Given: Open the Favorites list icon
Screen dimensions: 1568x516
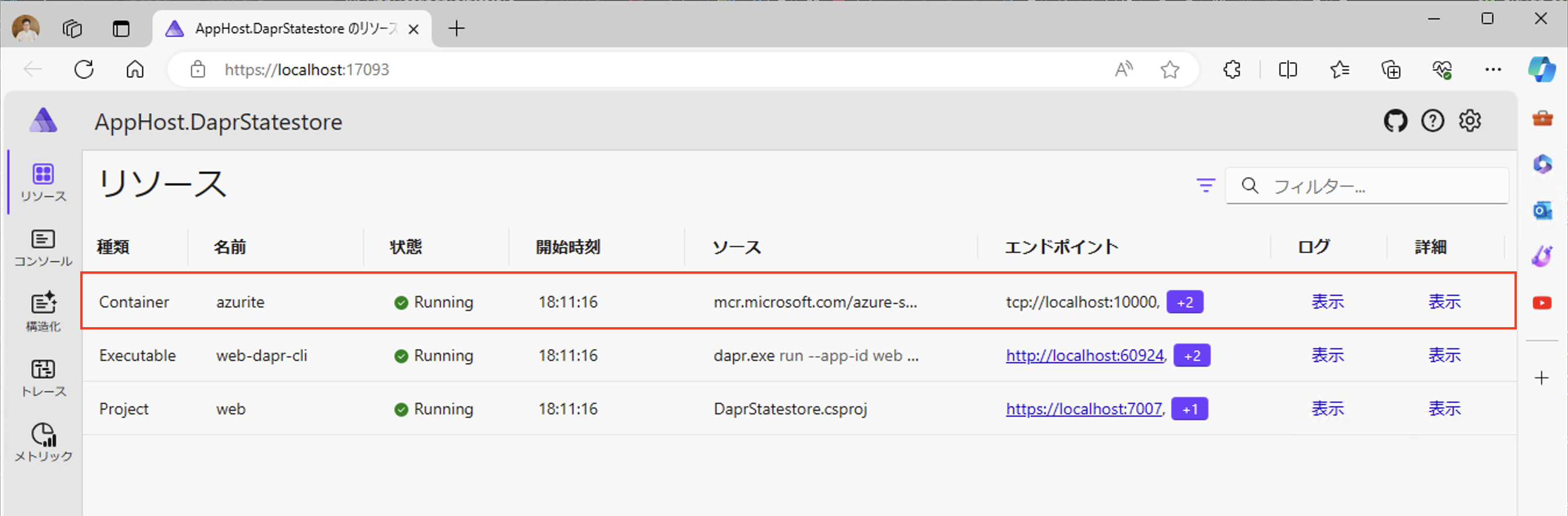Looking at the screenshot, I should [1339, 69].
